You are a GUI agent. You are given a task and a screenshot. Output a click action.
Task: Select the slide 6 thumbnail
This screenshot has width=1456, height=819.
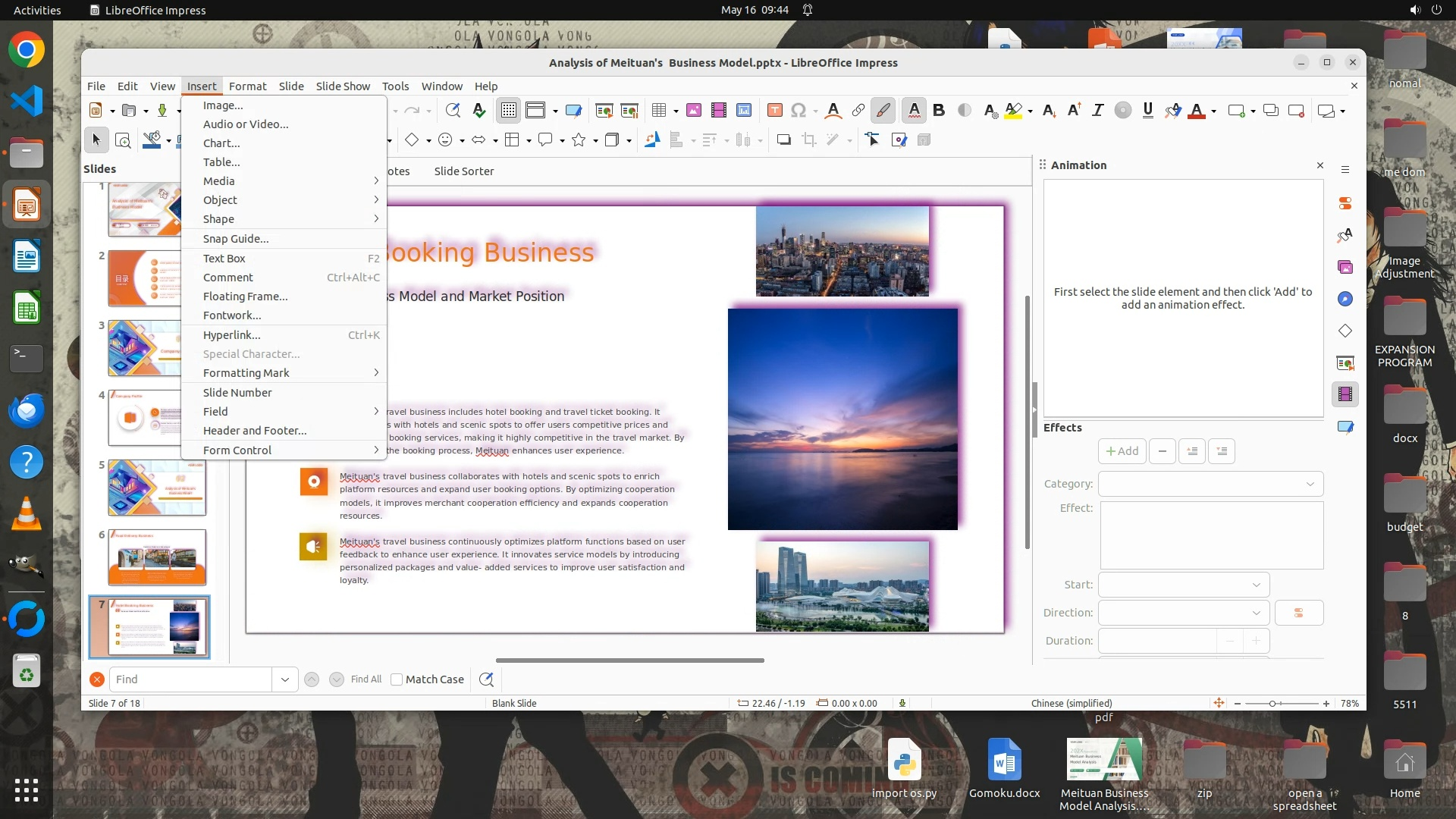(157, 557)
